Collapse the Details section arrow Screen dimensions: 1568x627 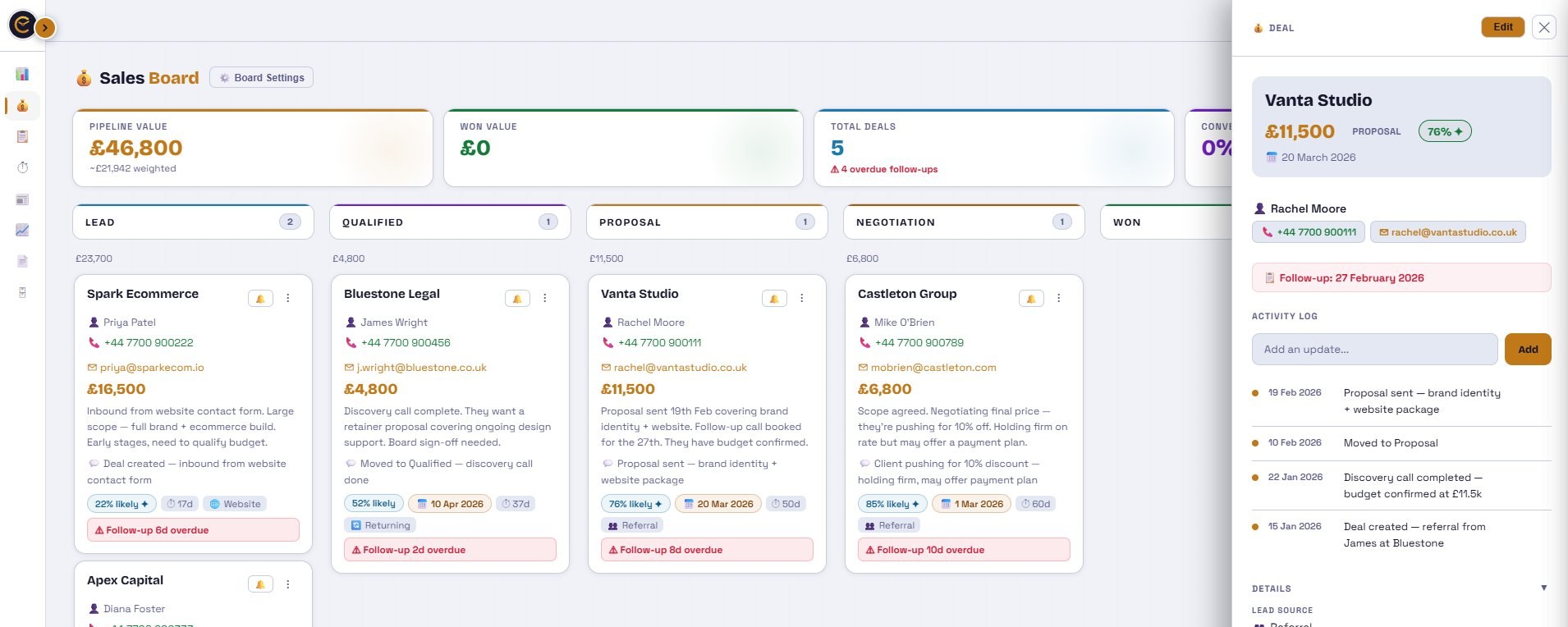pos(1543,588)
